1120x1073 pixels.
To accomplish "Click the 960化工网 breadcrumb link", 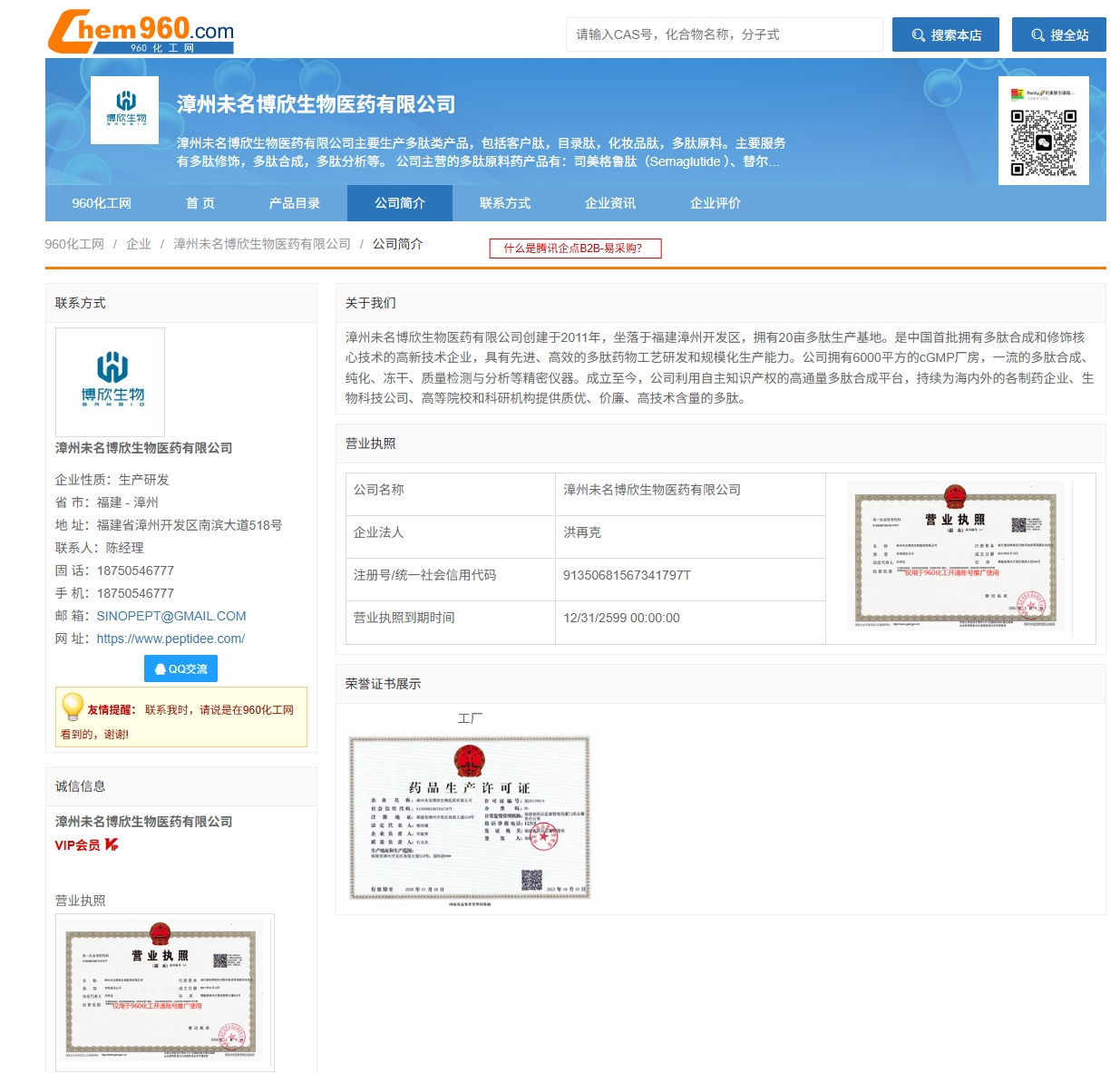I will click(x=74, y=244).
